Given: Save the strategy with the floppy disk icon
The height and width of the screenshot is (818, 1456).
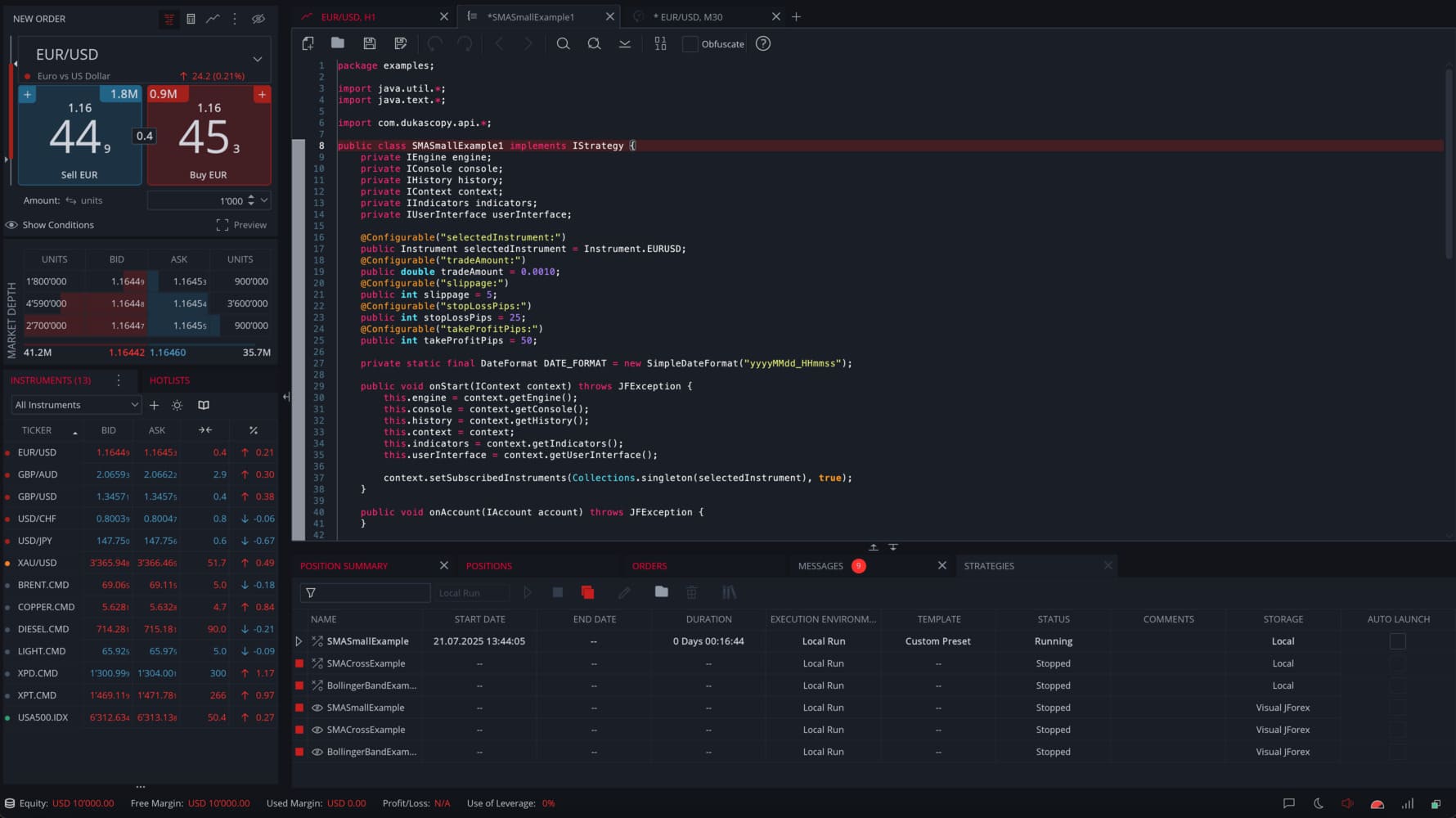Looking at the screenshot, I should [x=369, y=43].
